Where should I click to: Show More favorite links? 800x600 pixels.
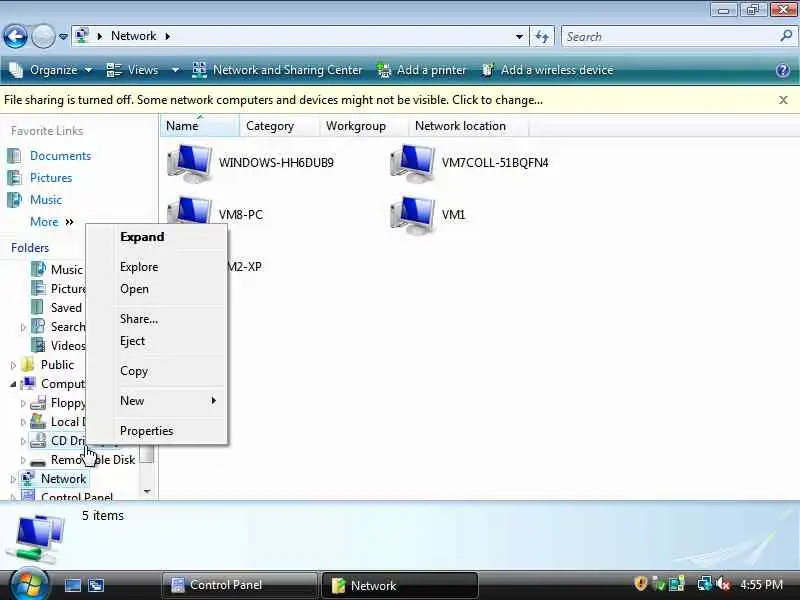tap(52, 221)
